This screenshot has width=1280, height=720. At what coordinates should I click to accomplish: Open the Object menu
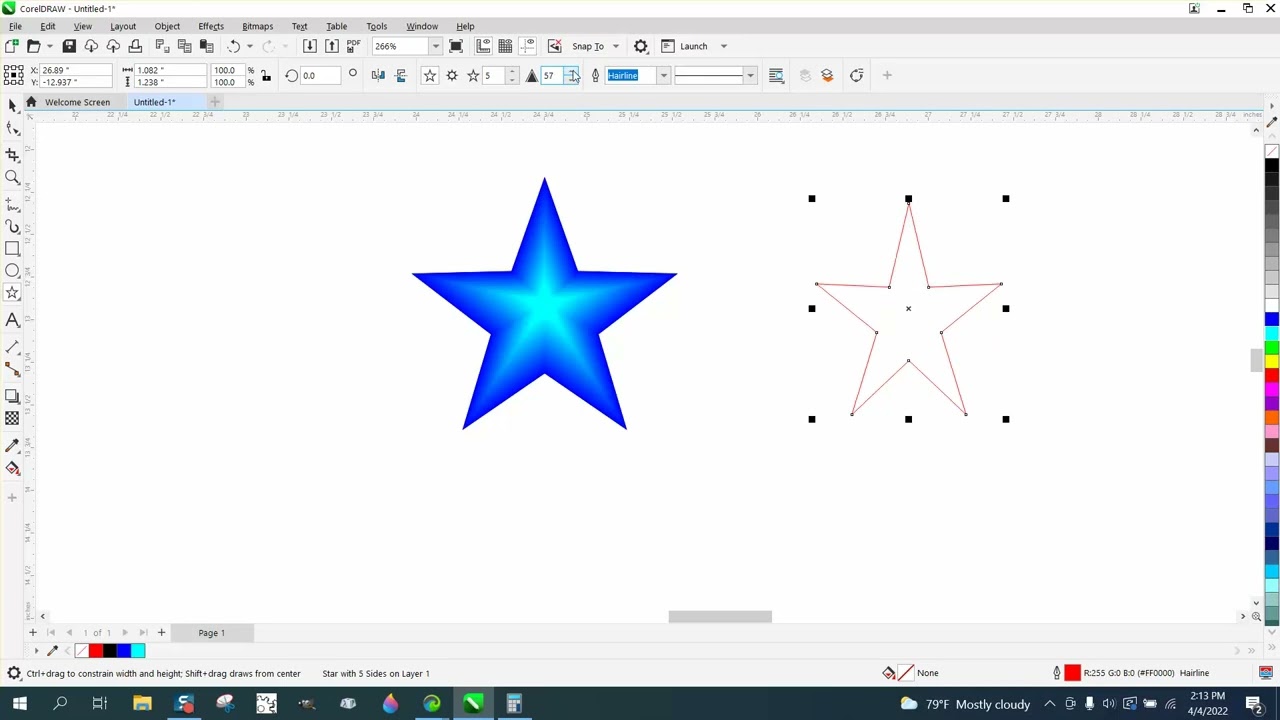click(167, 26)
